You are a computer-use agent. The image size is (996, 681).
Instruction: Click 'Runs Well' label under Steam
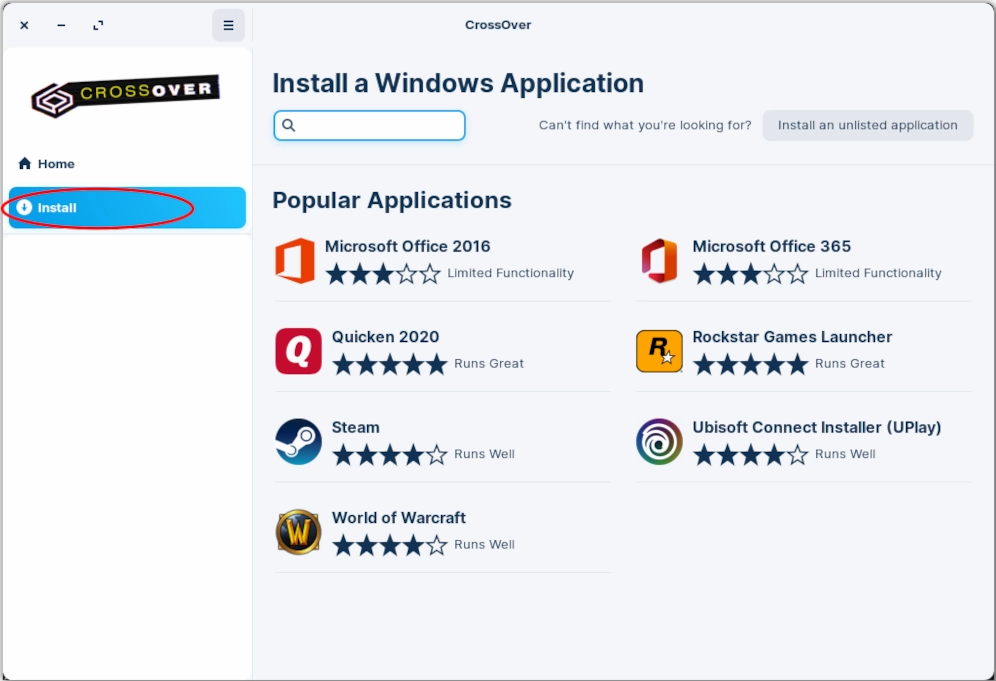pos(485,454)
